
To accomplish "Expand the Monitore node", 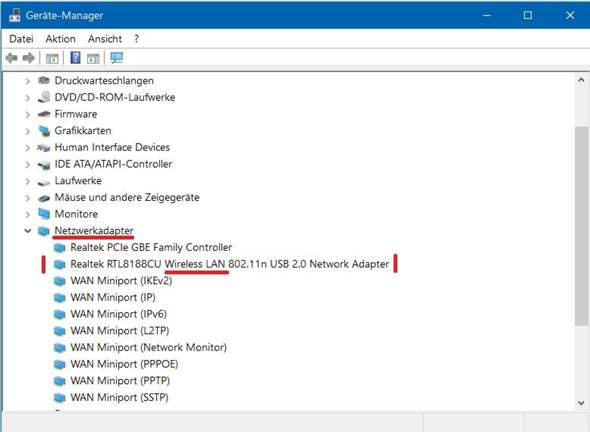I will [27, 214].
